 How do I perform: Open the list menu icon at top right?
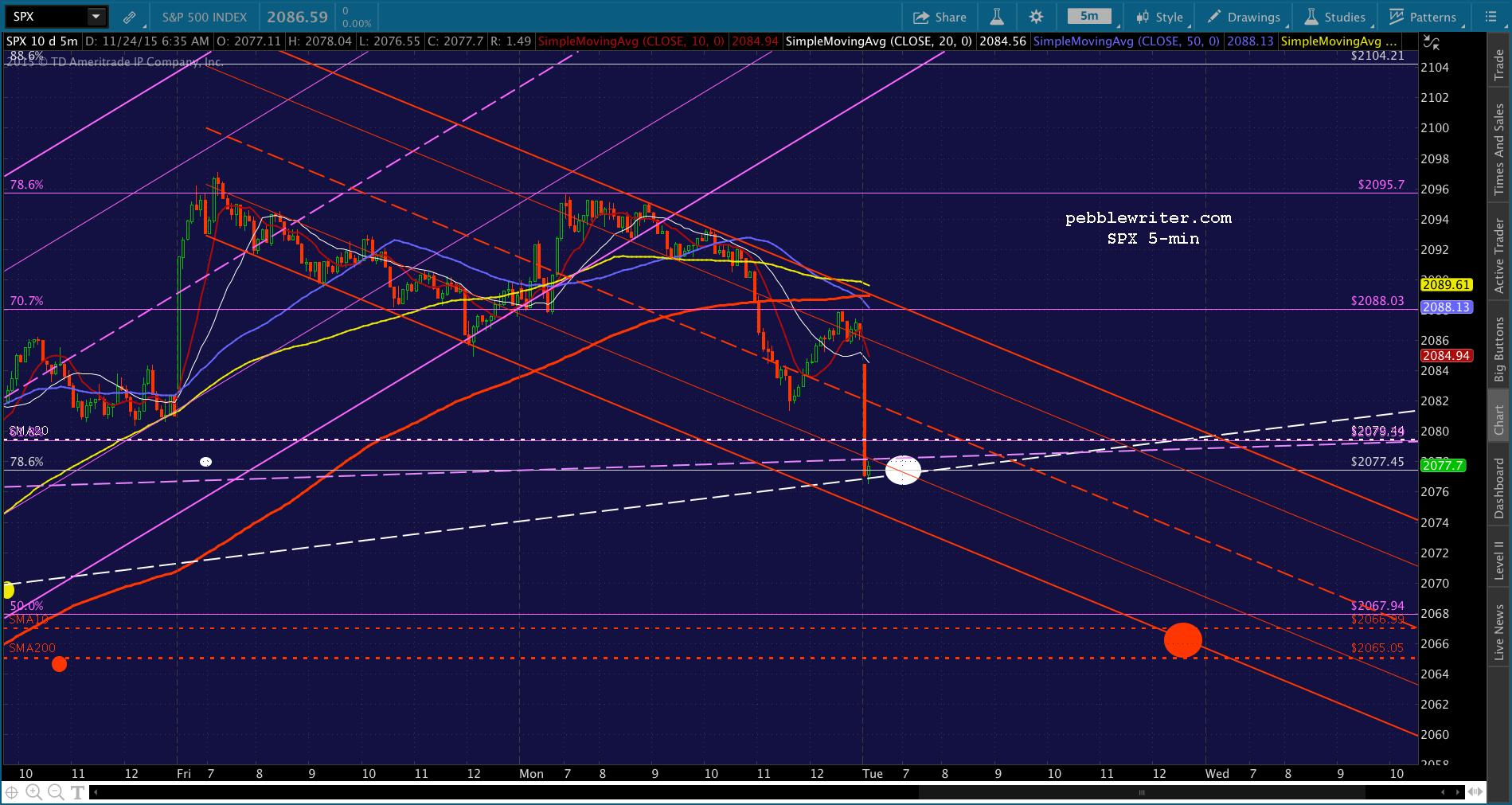click(1491, 17)
